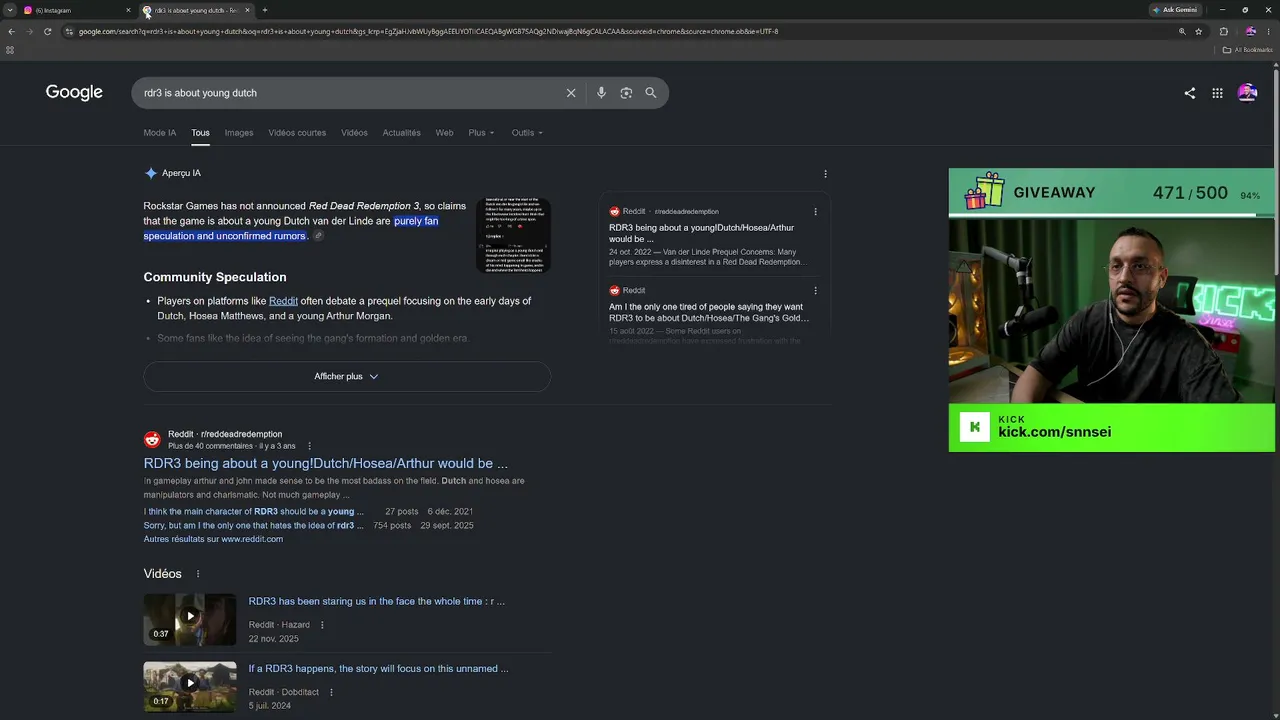Reload the page with the refresh icon
The image size is (1280, 720).
click(47, 31)
